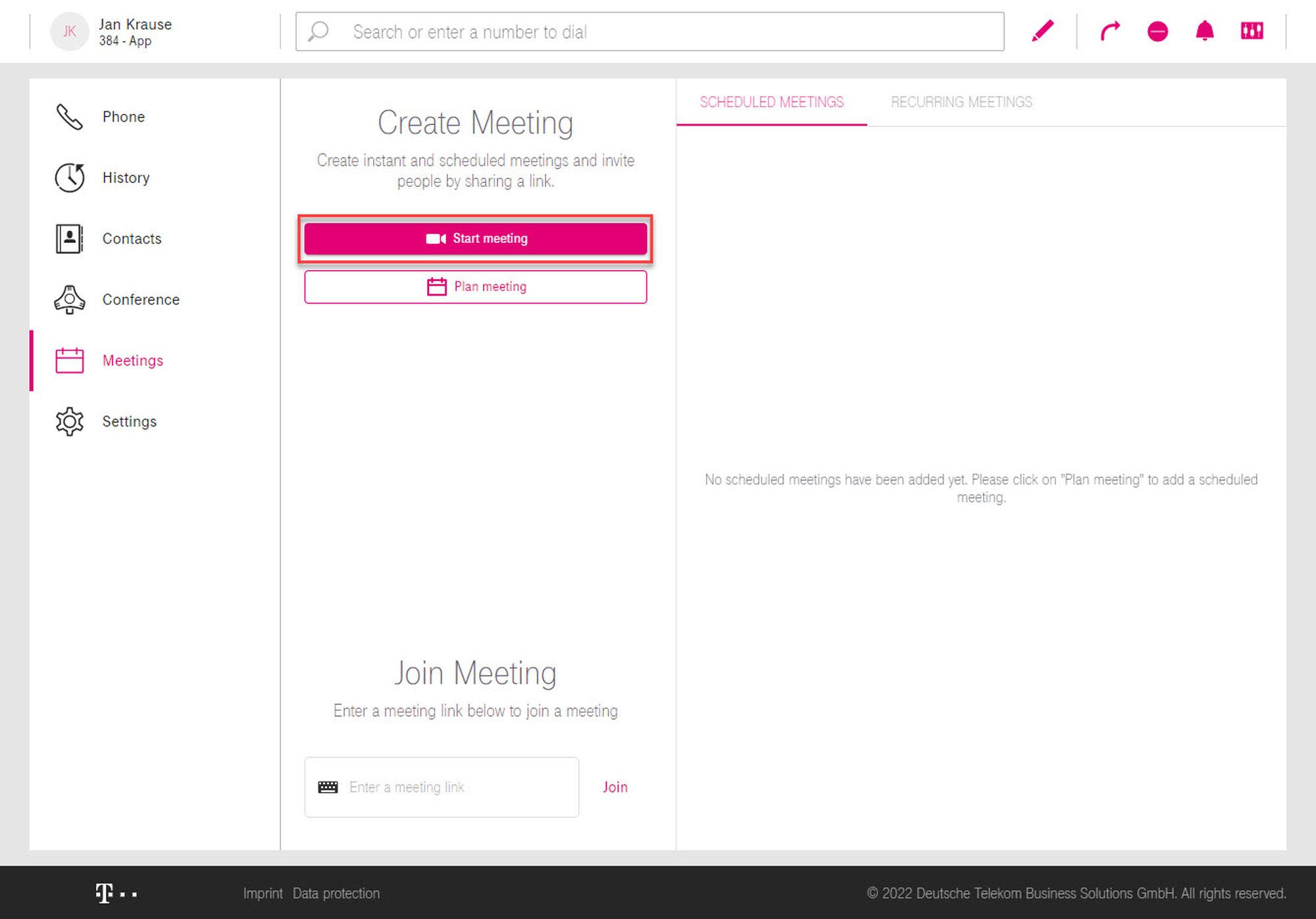The width and height of the screenshot is (1316, 919).
Task: Open the Imprint footer link
Action: pos(263,893)
